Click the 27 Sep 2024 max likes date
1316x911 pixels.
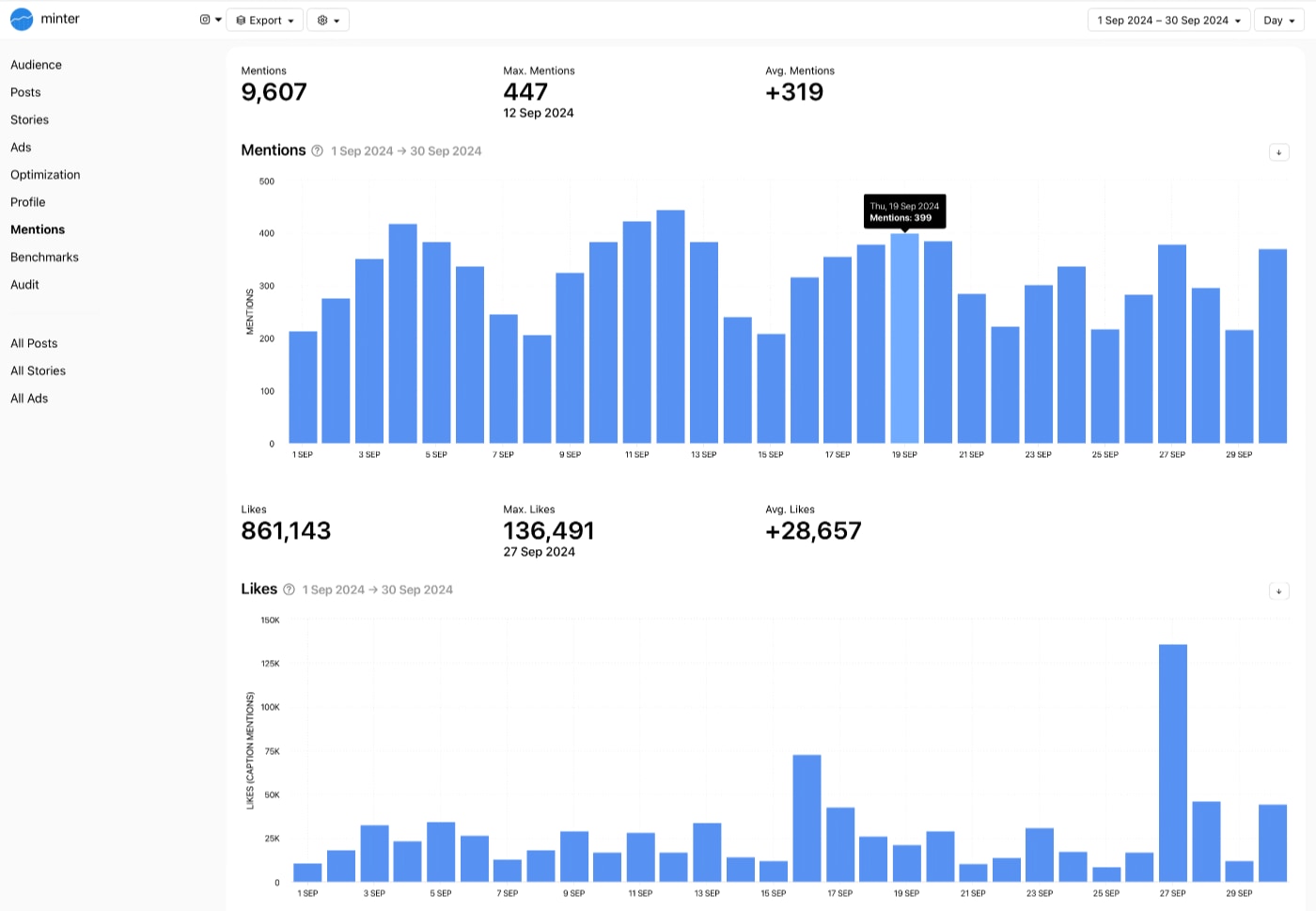539,552
